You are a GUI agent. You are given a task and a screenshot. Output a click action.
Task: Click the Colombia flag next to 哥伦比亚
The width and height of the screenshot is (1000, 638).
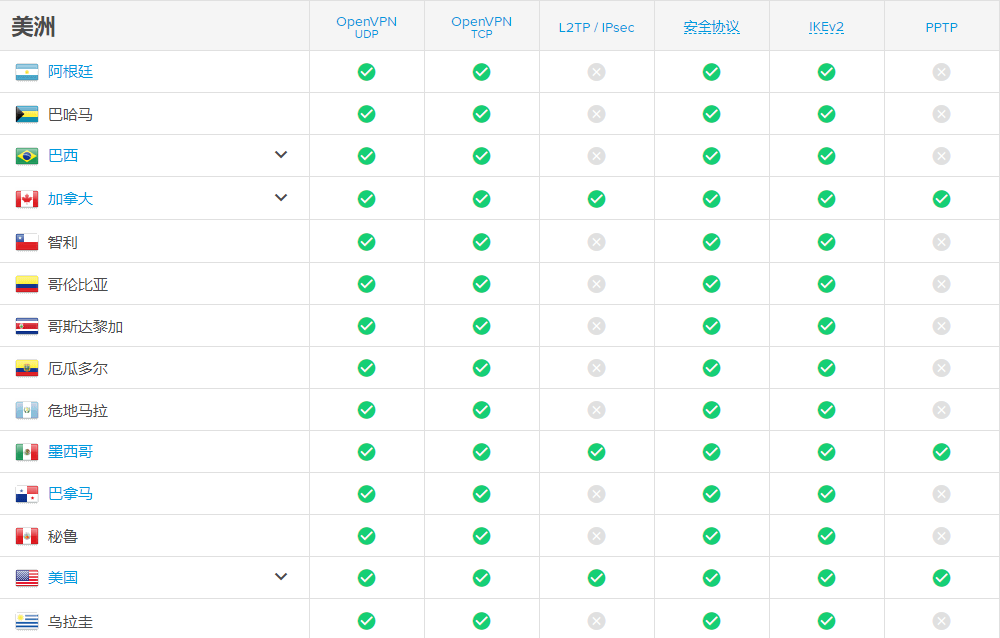pyautogui.click(x=27, y=285)
